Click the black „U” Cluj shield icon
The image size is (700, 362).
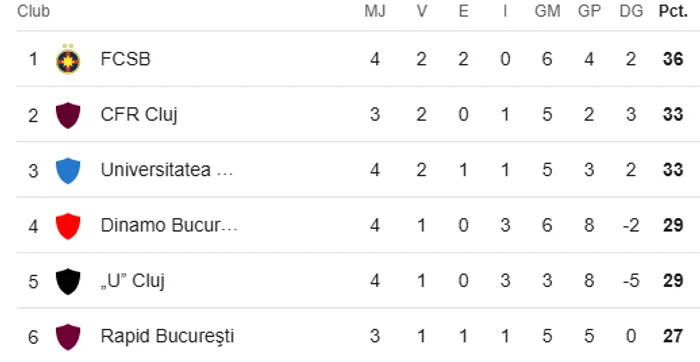pos(68,281)
